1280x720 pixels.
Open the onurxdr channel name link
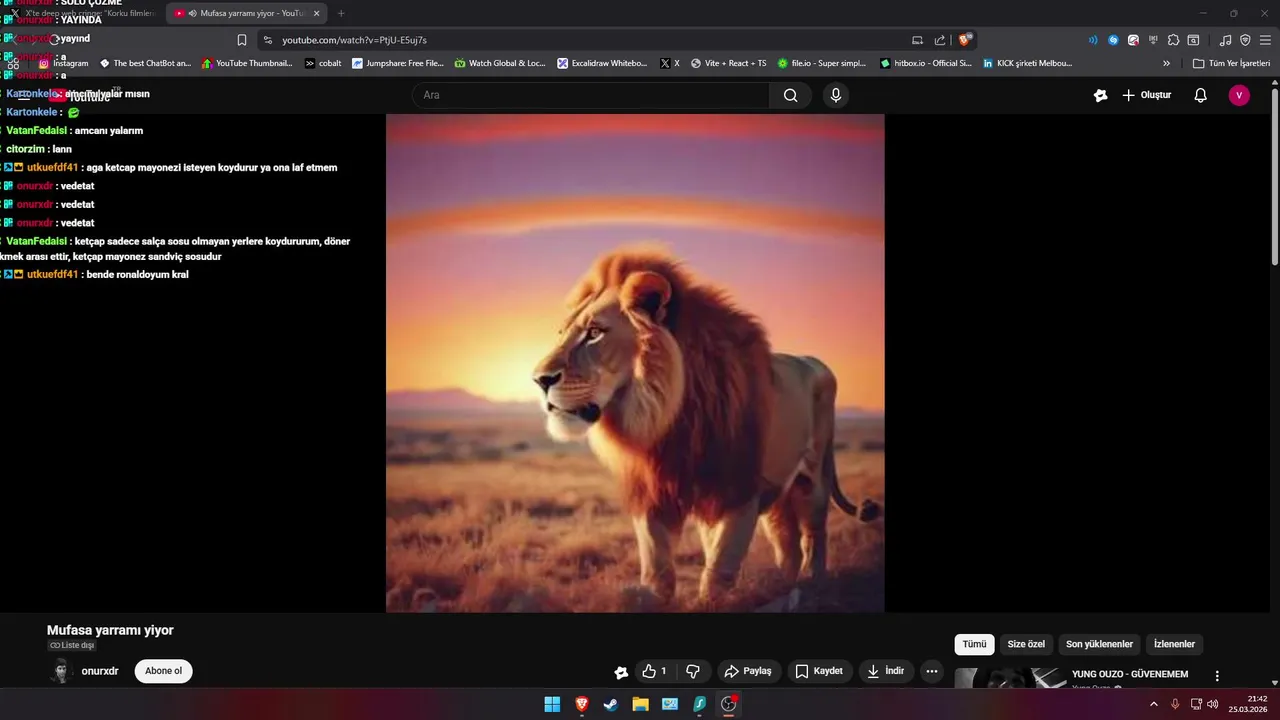click(100, 671)
